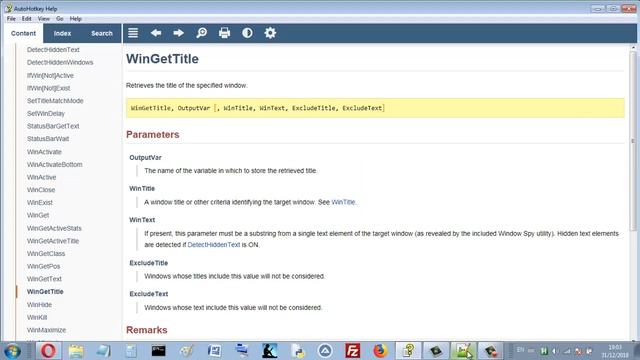Screen dimensions: 640x360
Task: Open SetTitleMatchMode topic
Action: click(55, 101)
